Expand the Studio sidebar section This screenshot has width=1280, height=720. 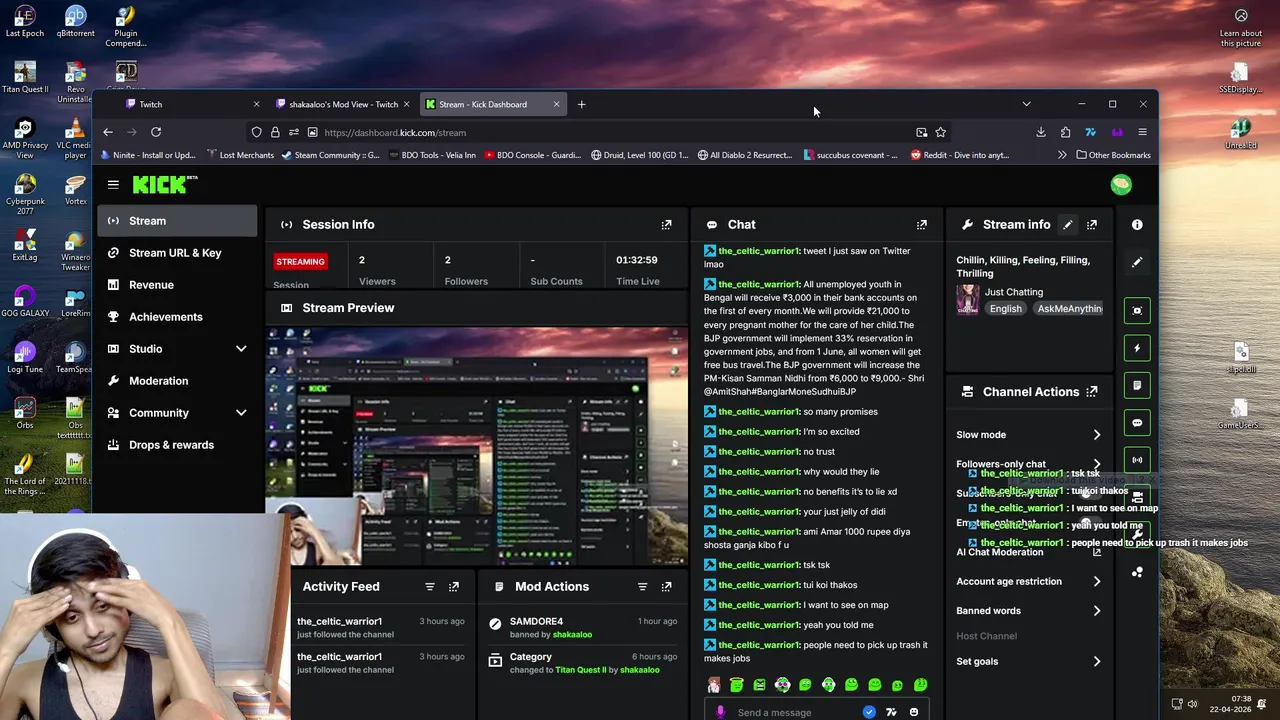(241, 349)
